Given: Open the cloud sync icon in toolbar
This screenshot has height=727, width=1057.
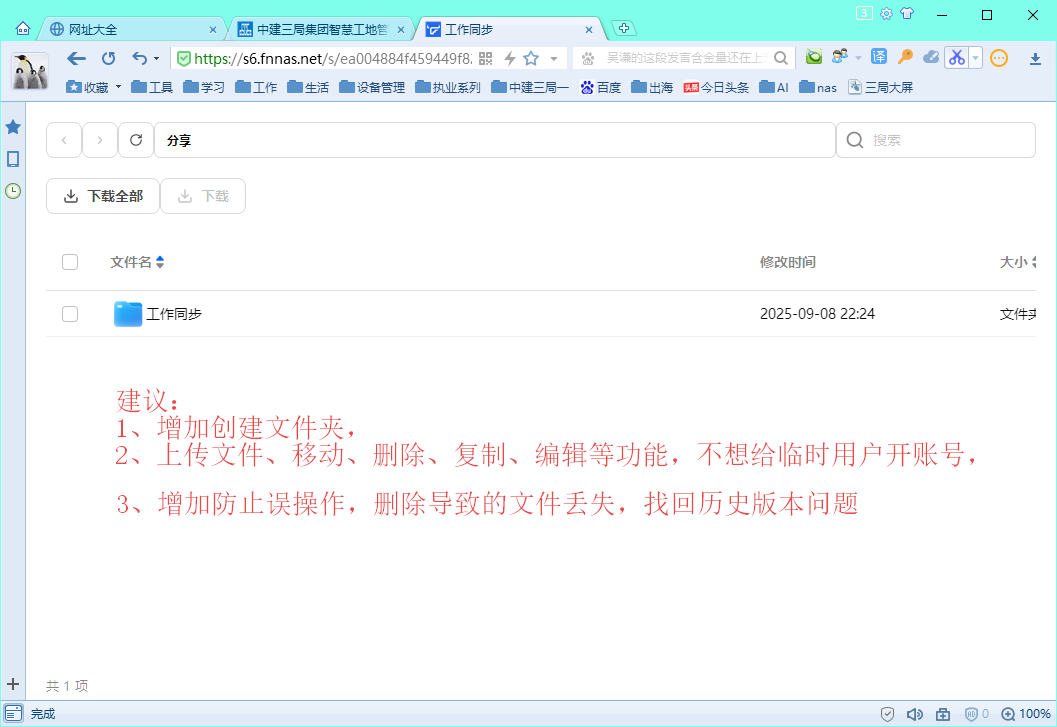Looking at the screenshot, I should coord(931,58).
